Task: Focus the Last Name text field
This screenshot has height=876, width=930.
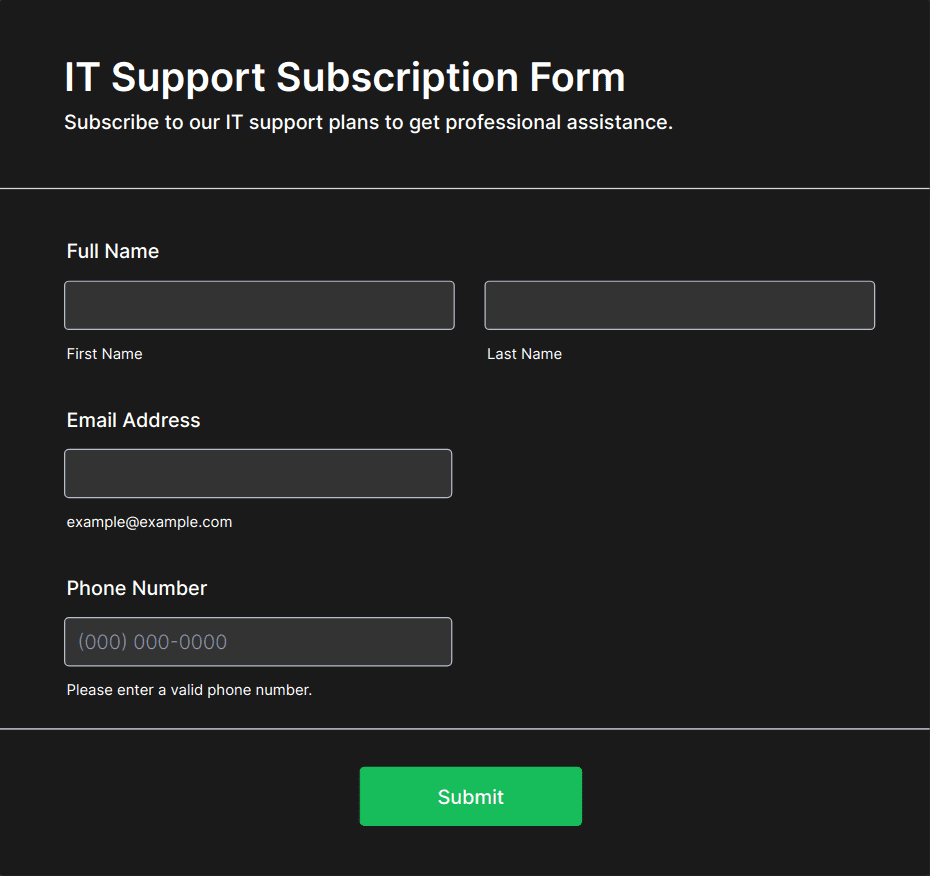Action: coord(679,305)
